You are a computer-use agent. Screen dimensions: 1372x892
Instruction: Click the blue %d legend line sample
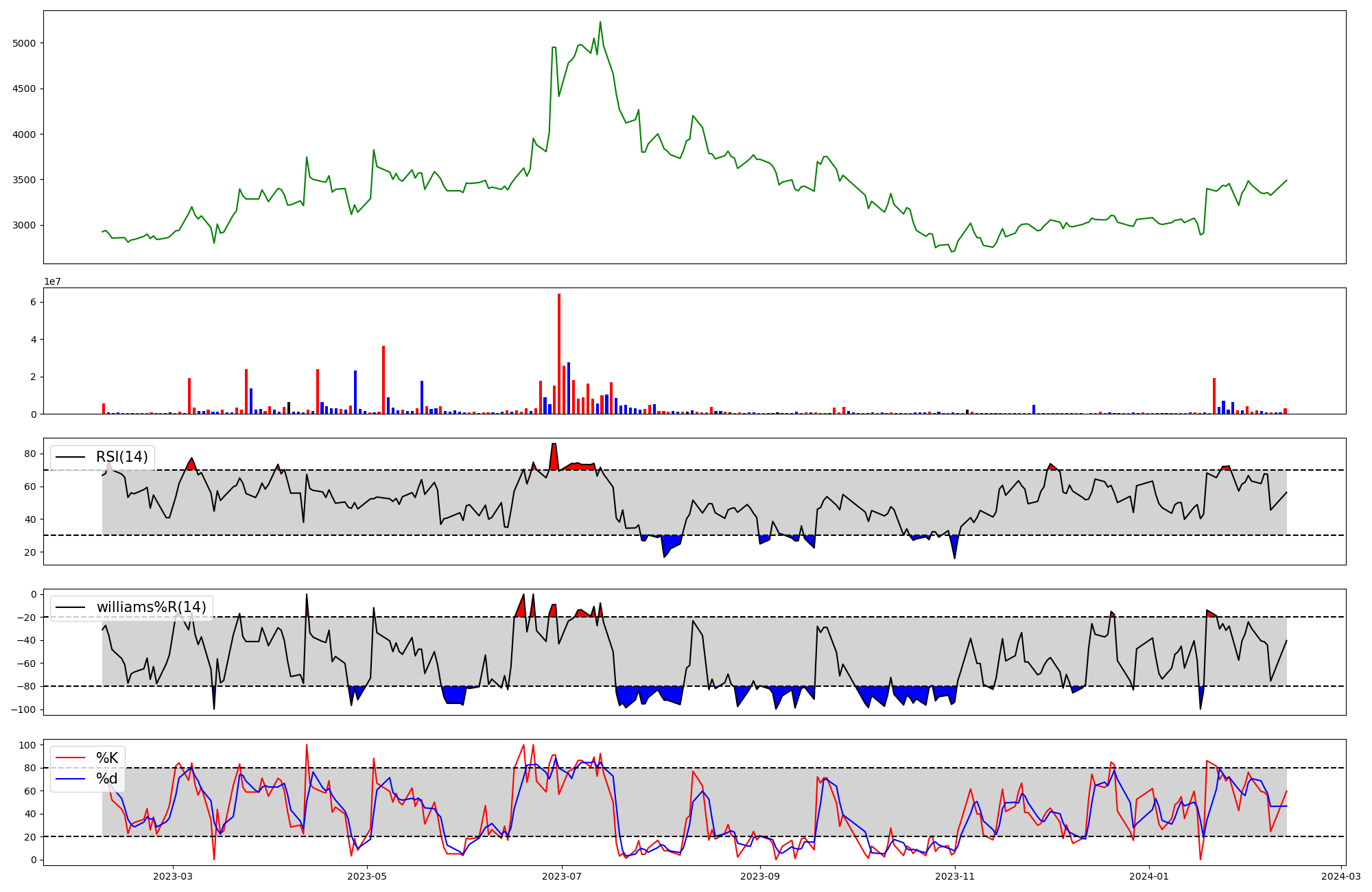click(x=71, y=779)
